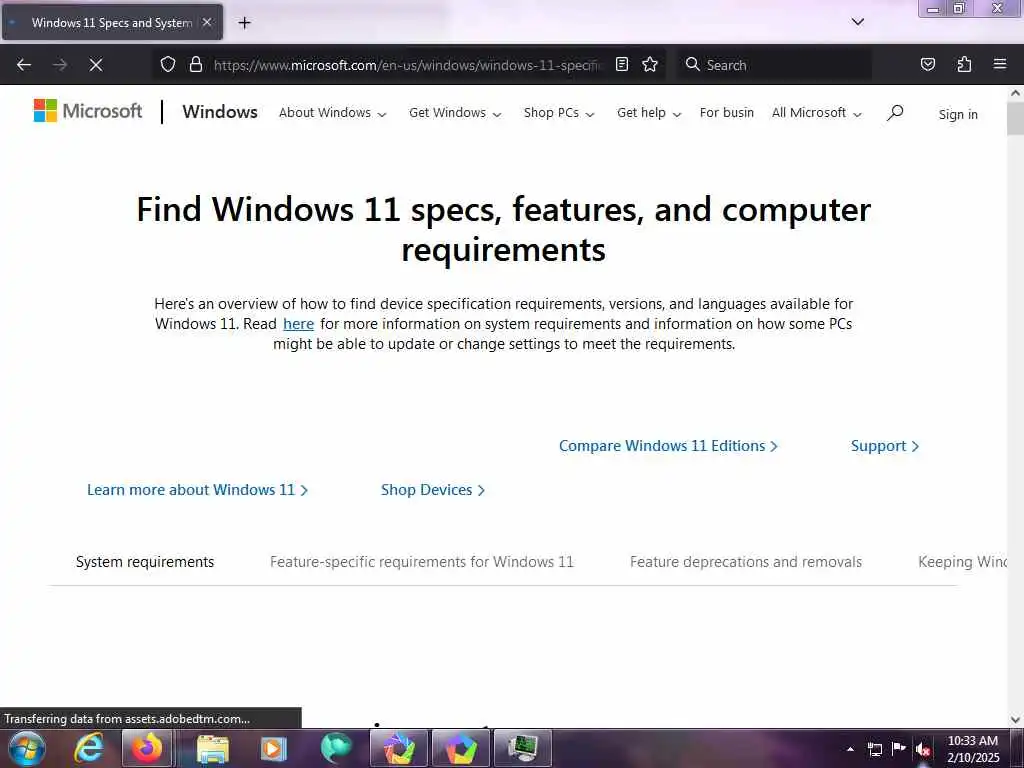Screen dimensions: 1024x768
Task: Click the Windows Start orb
Action: point(27,748)
